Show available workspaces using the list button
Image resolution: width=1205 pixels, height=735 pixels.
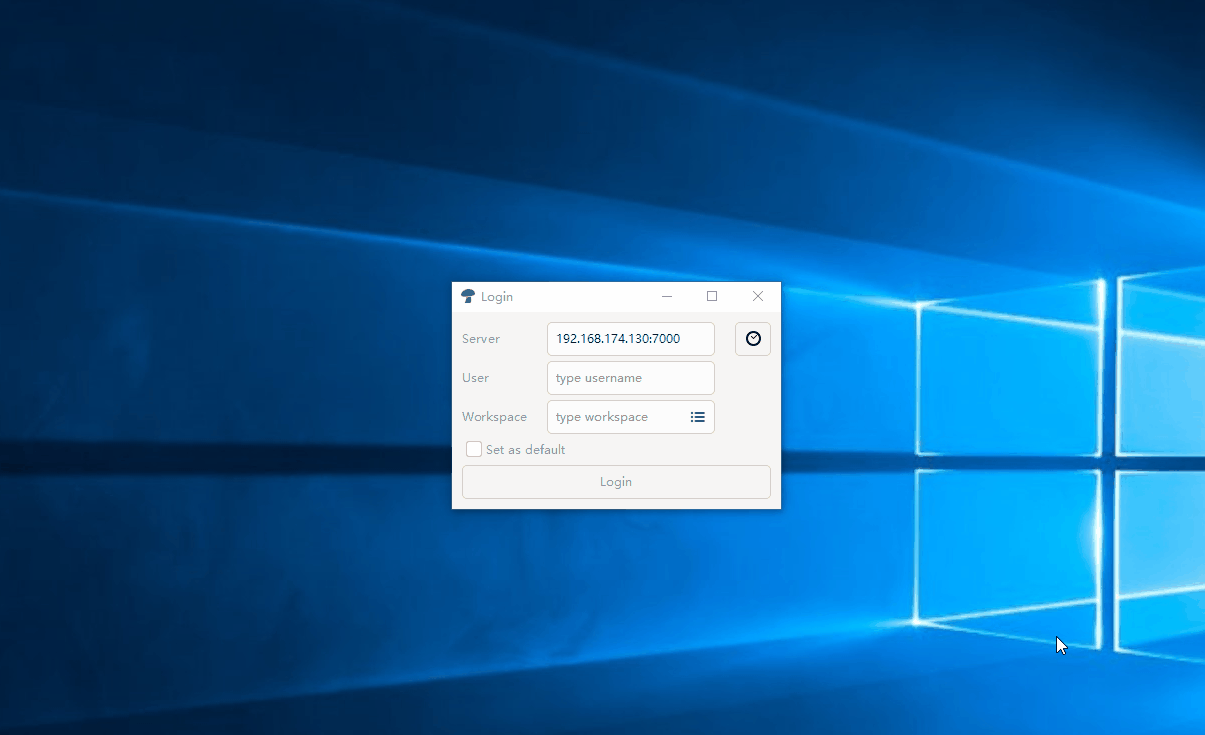697,416
